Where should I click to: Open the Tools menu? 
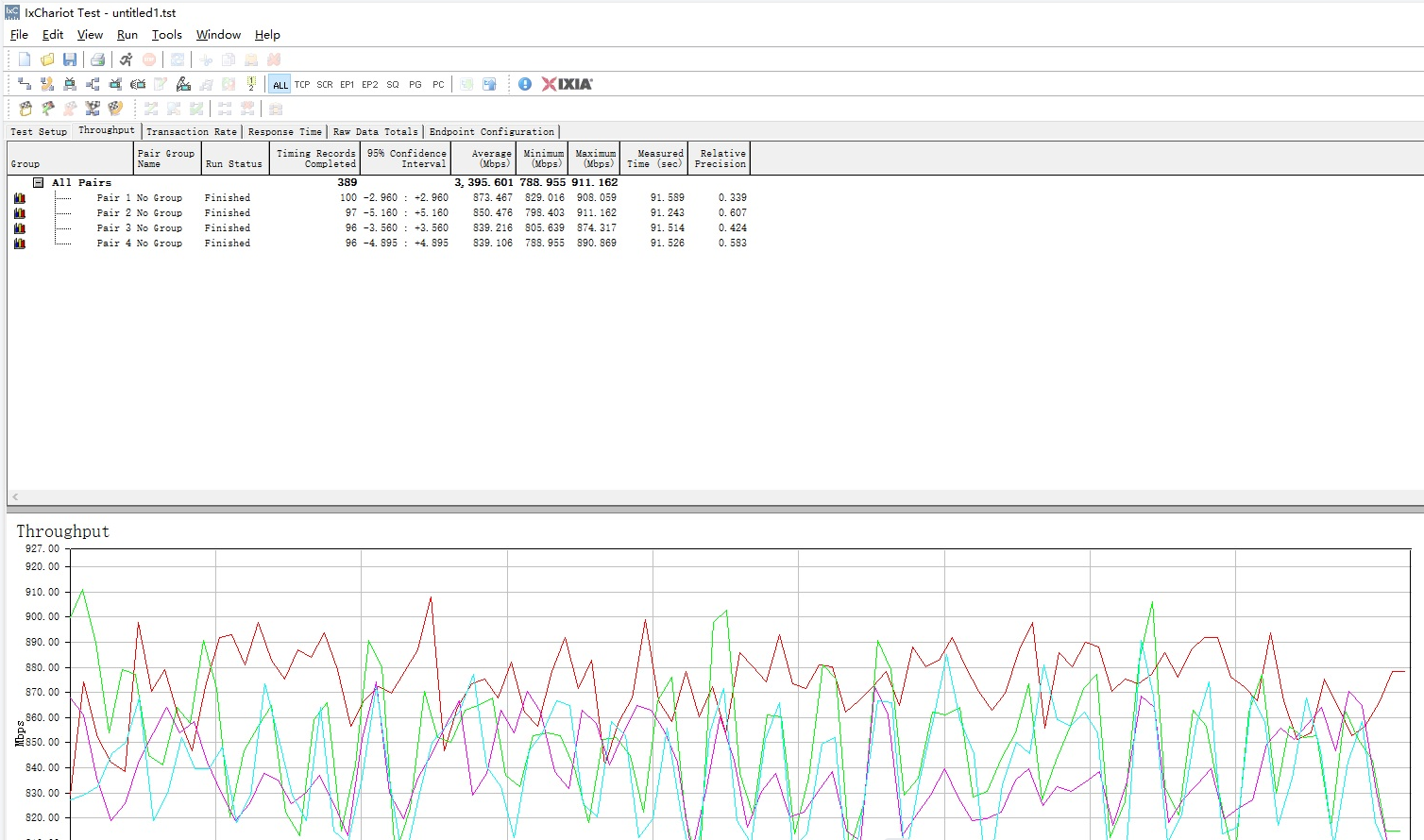[166, 35]
